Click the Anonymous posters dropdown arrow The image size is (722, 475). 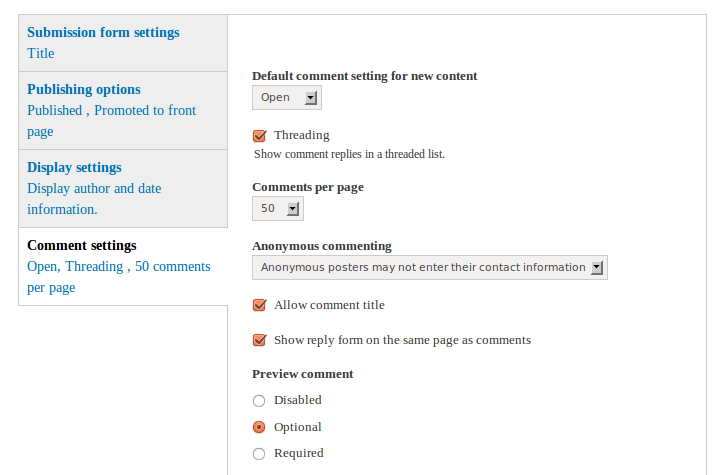597,267
